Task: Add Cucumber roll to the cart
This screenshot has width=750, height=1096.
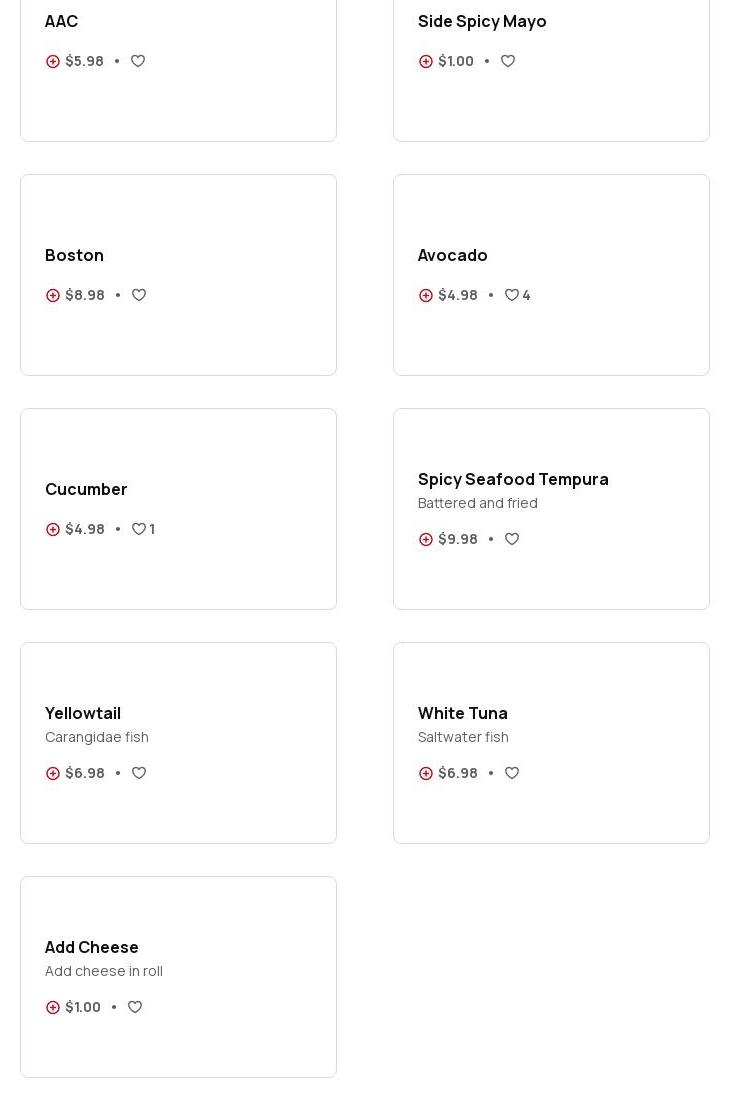Action: point(53,529)
